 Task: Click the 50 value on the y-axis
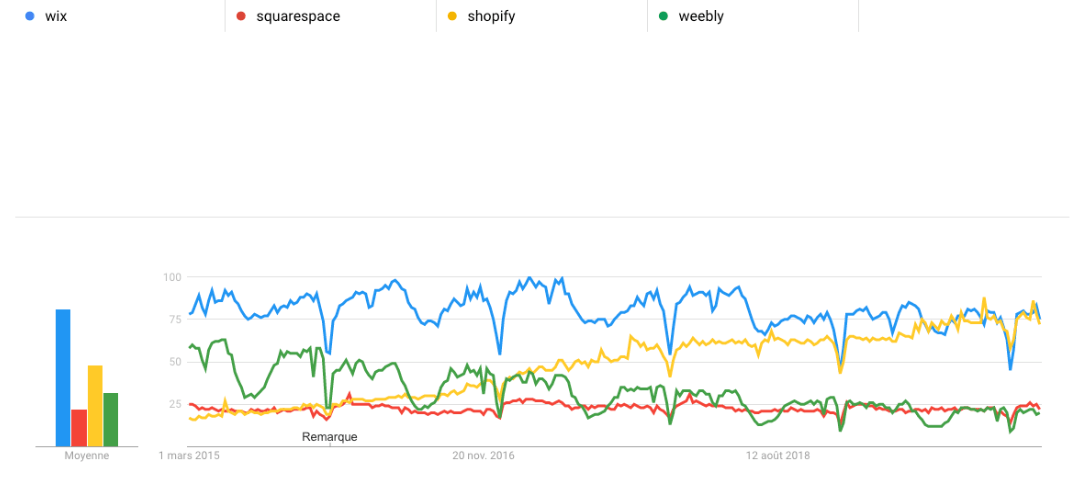point(174,362)
